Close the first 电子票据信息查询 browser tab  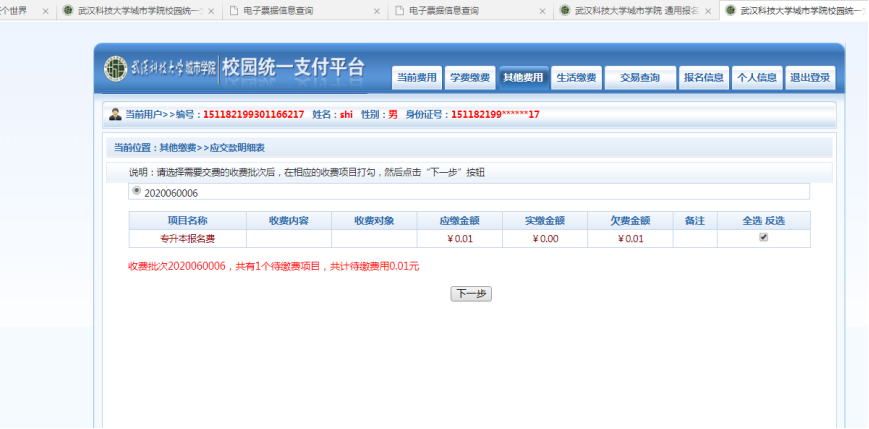(376, 11)
